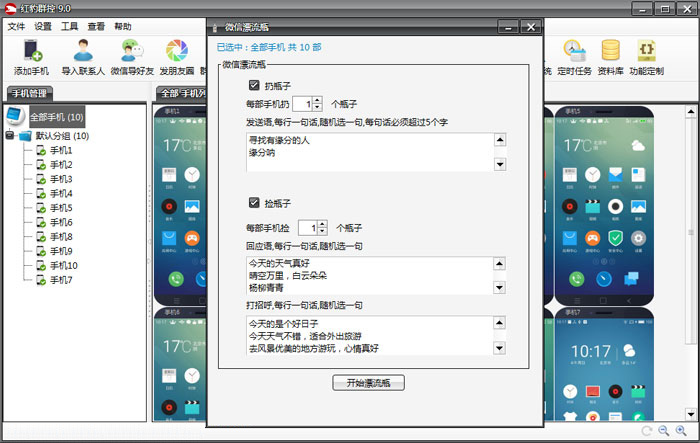Select 手机5 in the phone tree
The width and height of the screenshot is (700, 443).
point(60,208)
